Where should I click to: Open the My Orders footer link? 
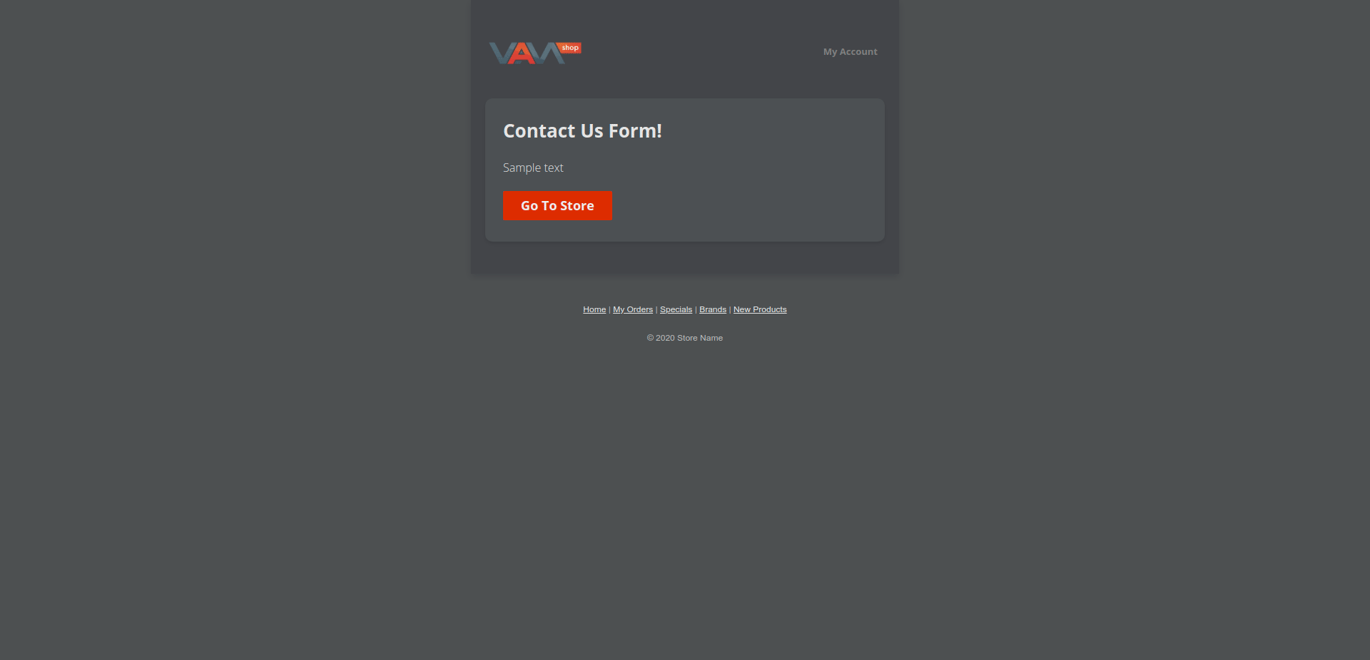633,310
